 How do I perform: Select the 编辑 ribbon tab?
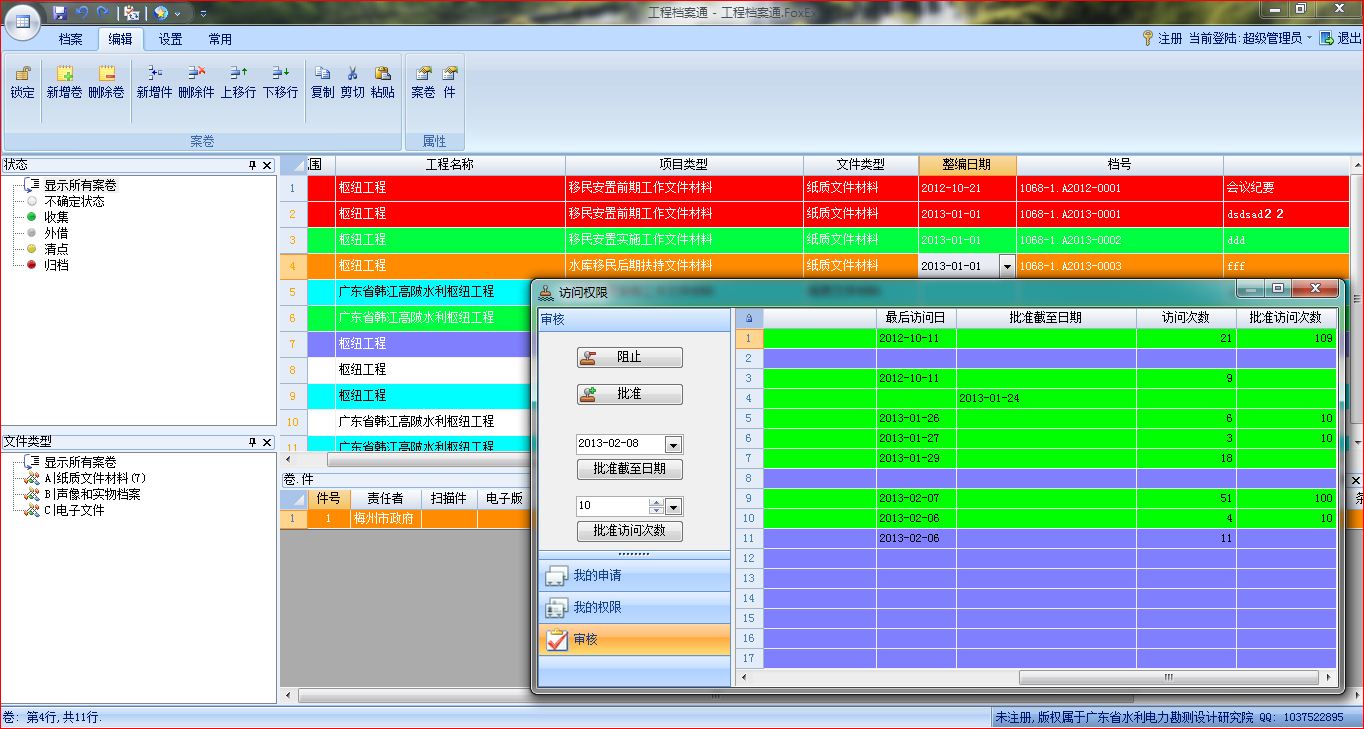click(x=120, y=39)
